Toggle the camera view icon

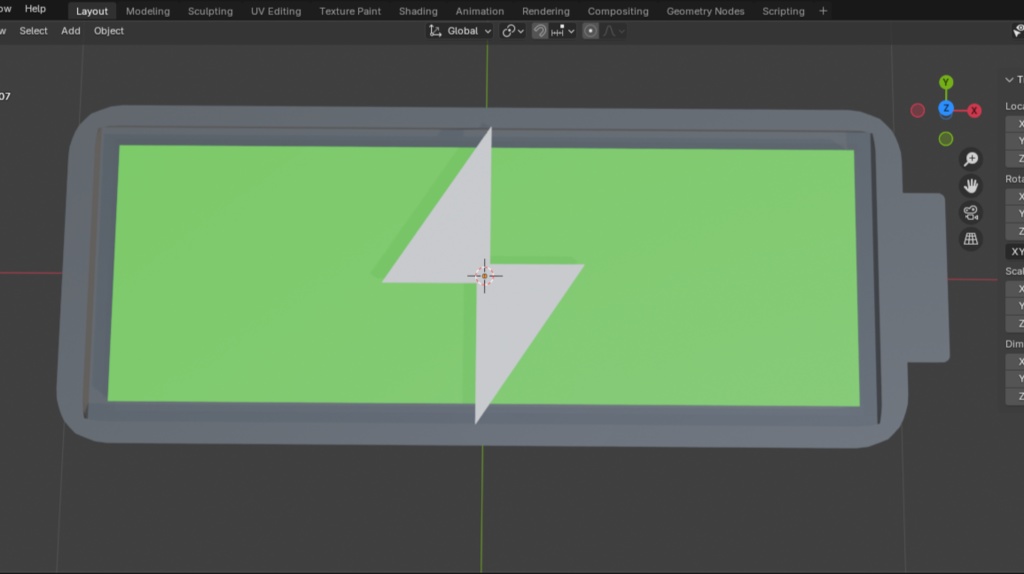(971, 212)
